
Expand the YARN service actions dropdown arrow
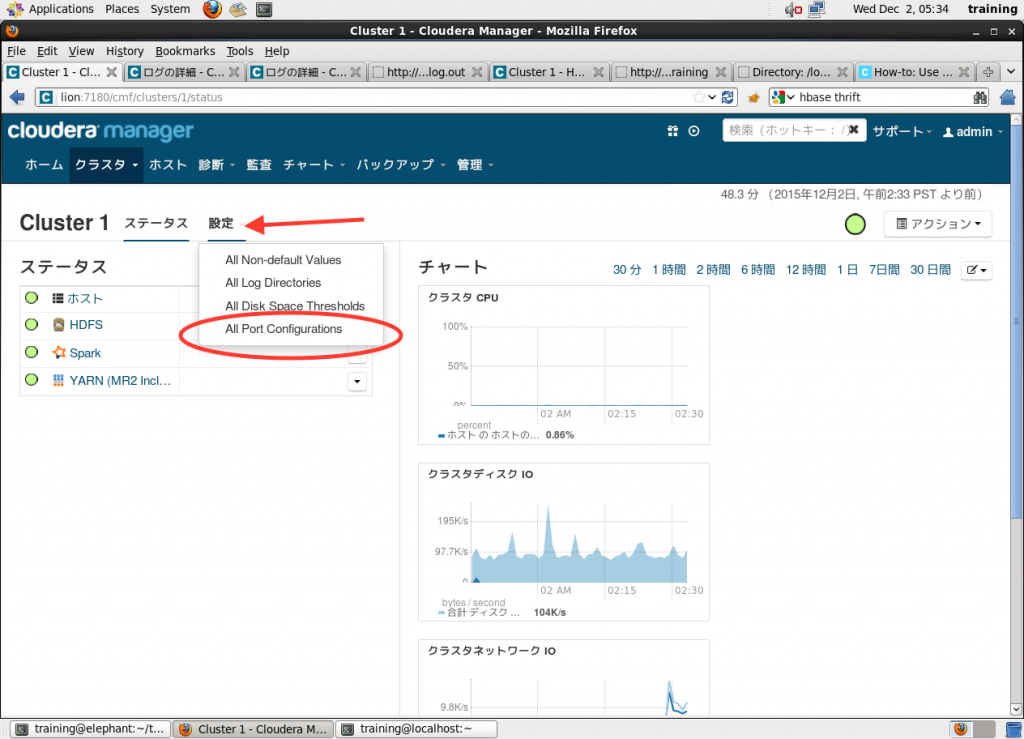(x=357, y=381)
